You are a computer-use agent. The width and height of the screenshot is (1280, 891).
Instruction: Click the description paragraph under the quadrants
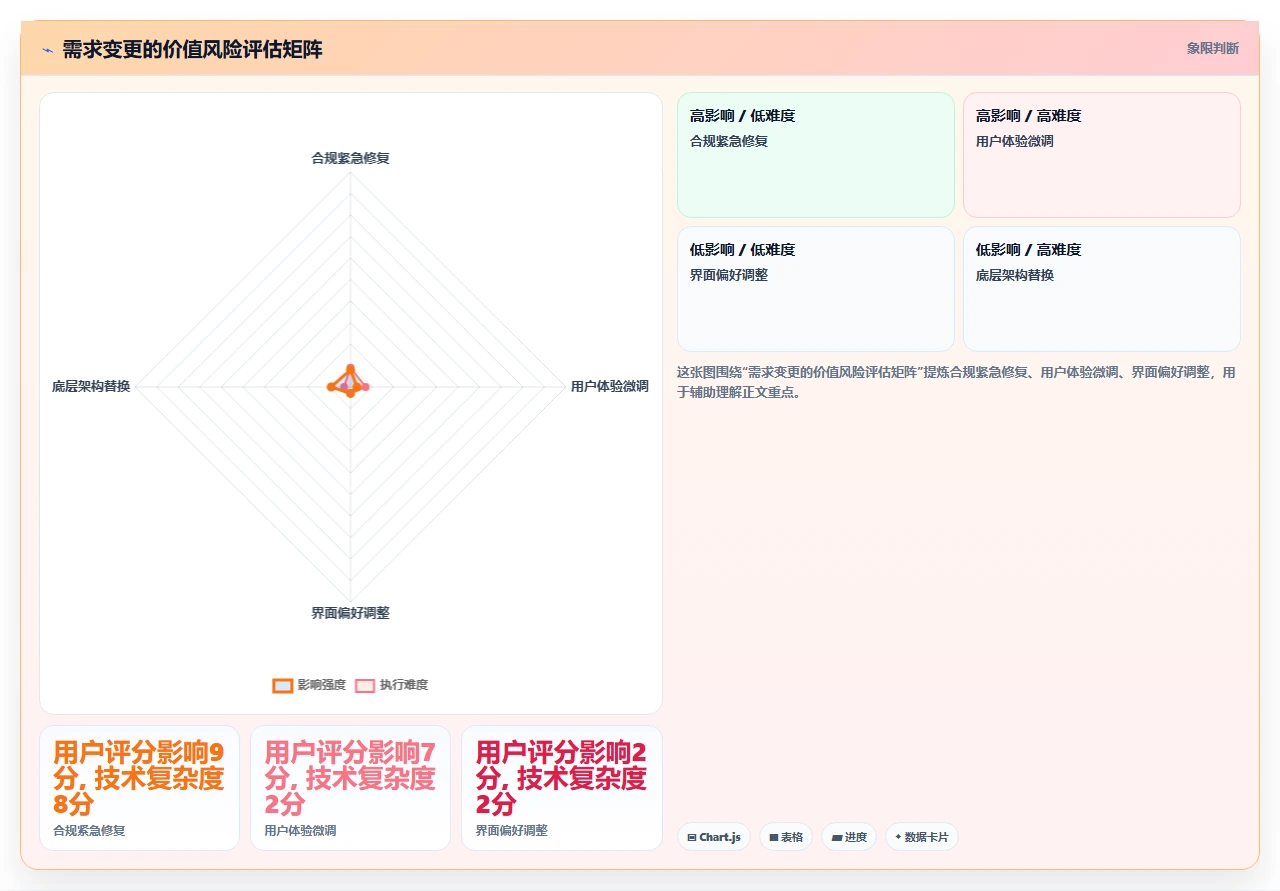click(x=957, y=382)
